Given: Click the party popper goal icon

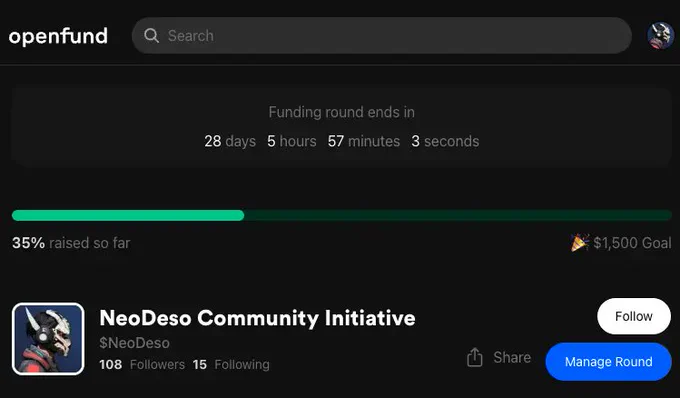Looking at the screenshot, I should 580,243.
